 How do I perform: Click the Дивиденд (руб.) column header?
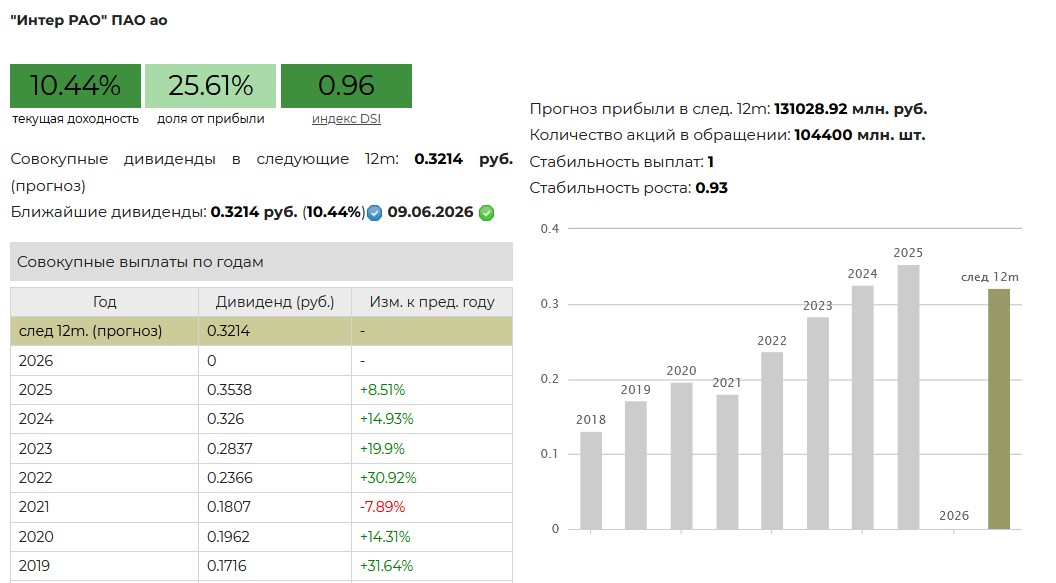click(x=275, y=302)
